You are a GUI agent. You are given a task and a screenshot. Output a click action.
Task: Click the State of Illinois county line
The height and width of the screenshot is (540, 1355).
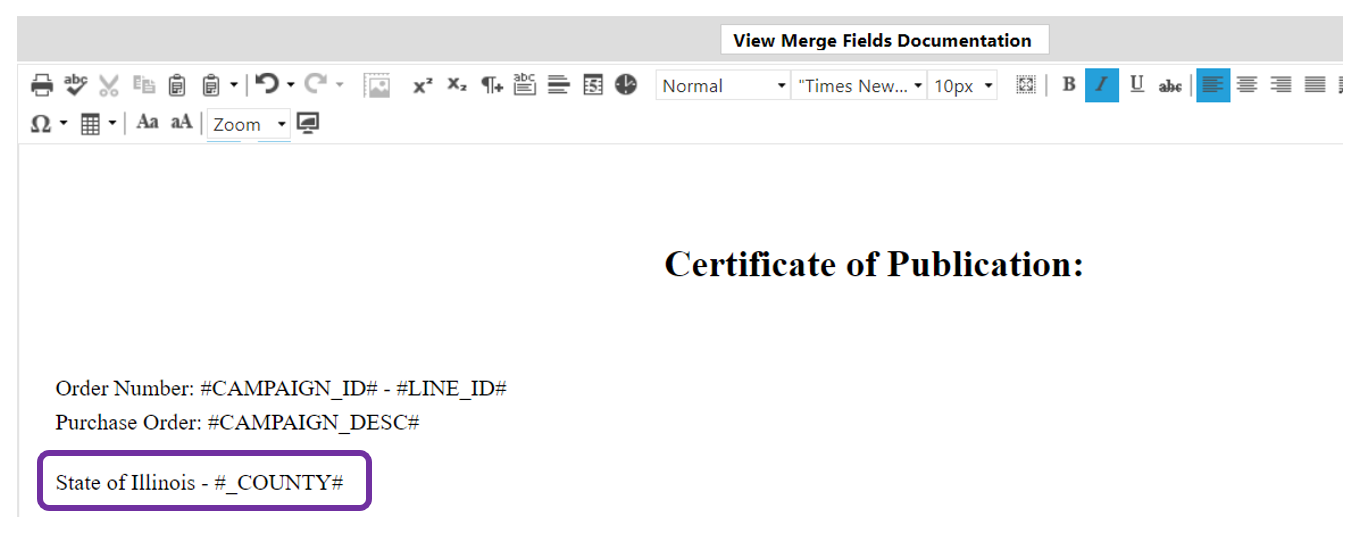pos(200,483)
